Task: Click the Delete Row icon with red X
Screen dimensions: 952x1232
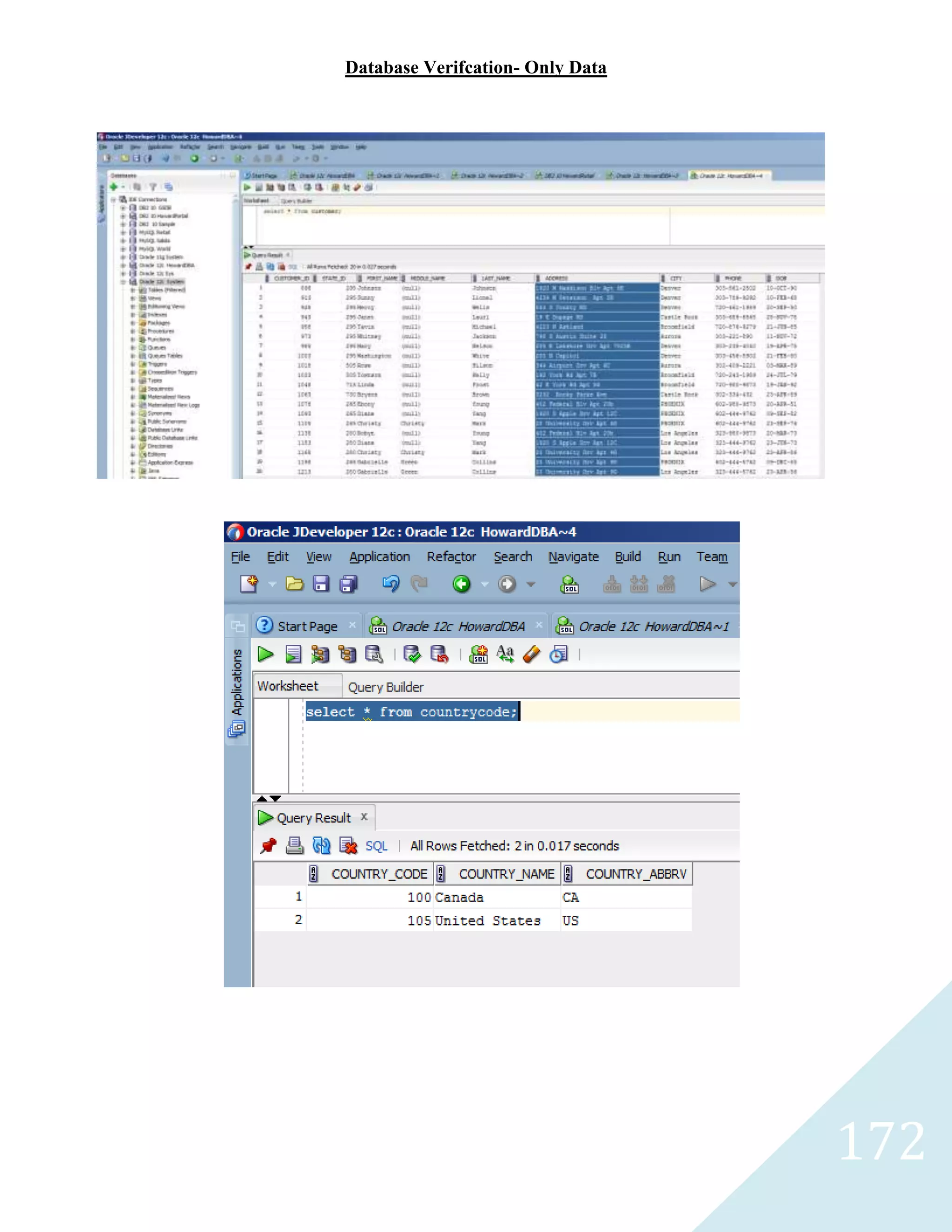Action: [349, 846]
